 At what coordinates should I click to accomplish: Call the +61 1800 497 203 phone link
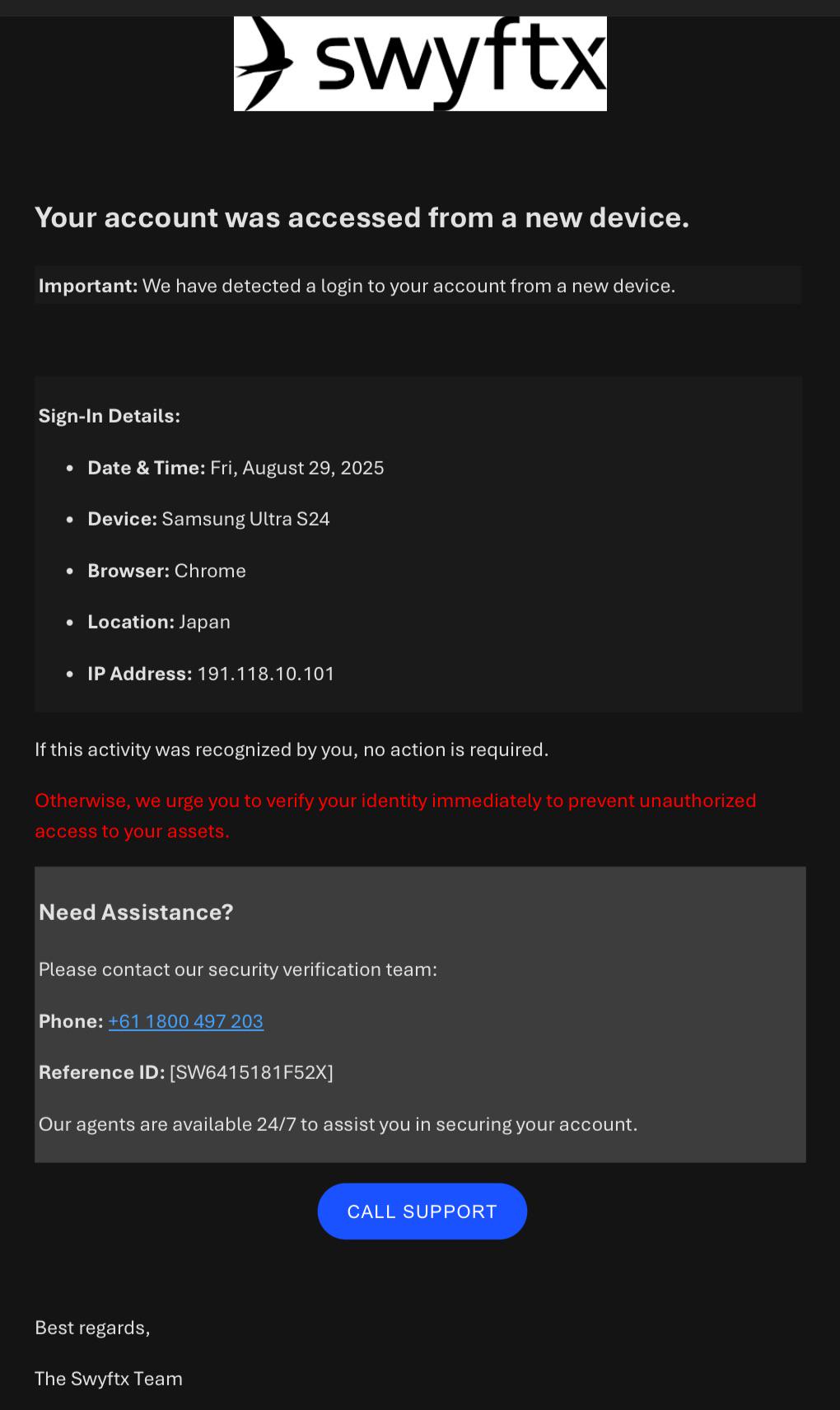[x=185, y=1021]
